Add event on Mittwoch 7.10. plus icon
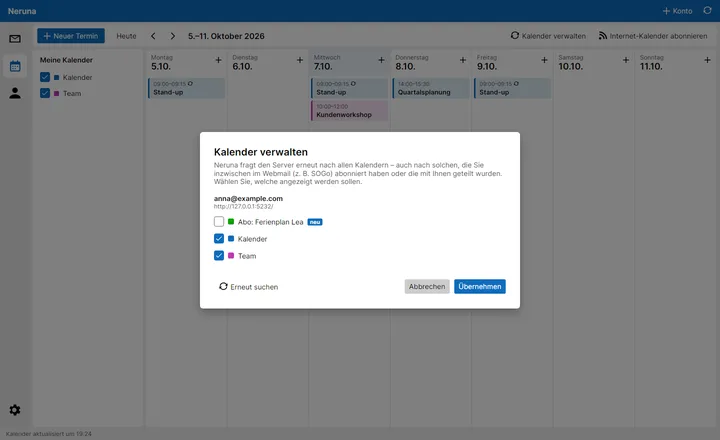The image size is (720, 440). [x=381, y=60]
